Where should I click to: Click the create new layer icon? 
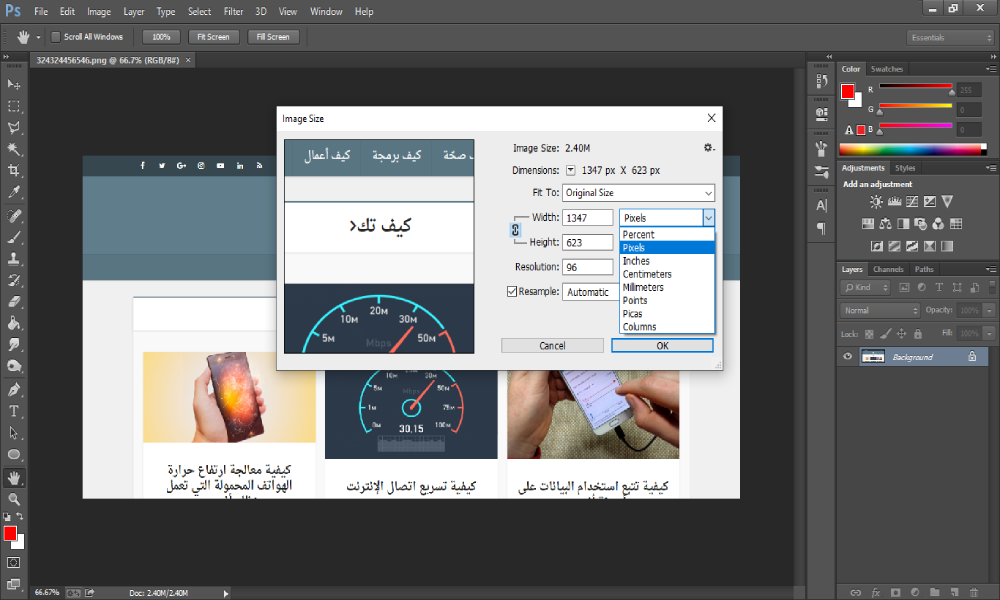click(x=954, y=592)
